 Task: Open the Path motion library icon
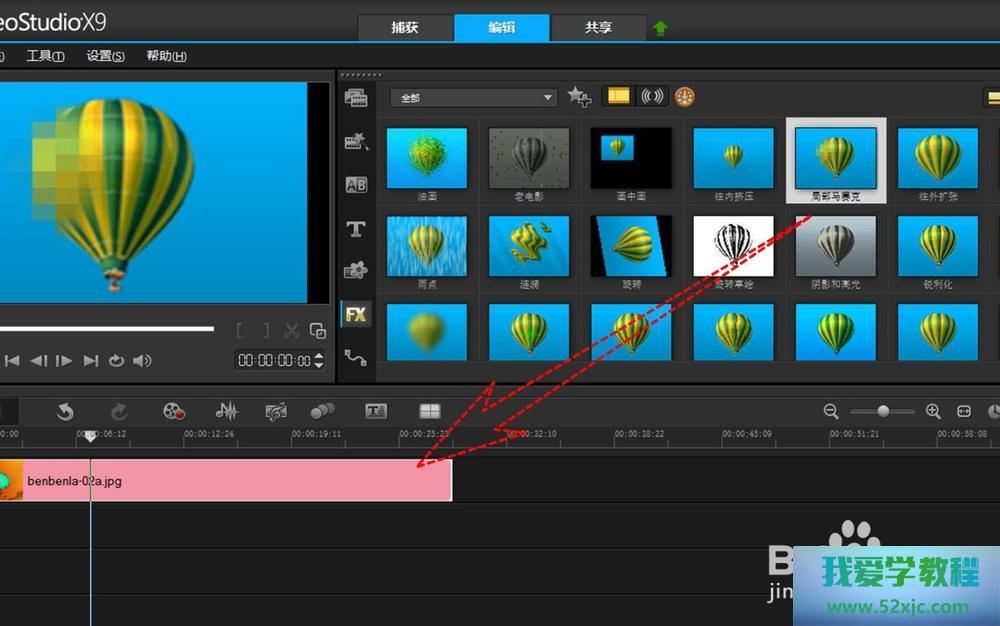[355, 357]
